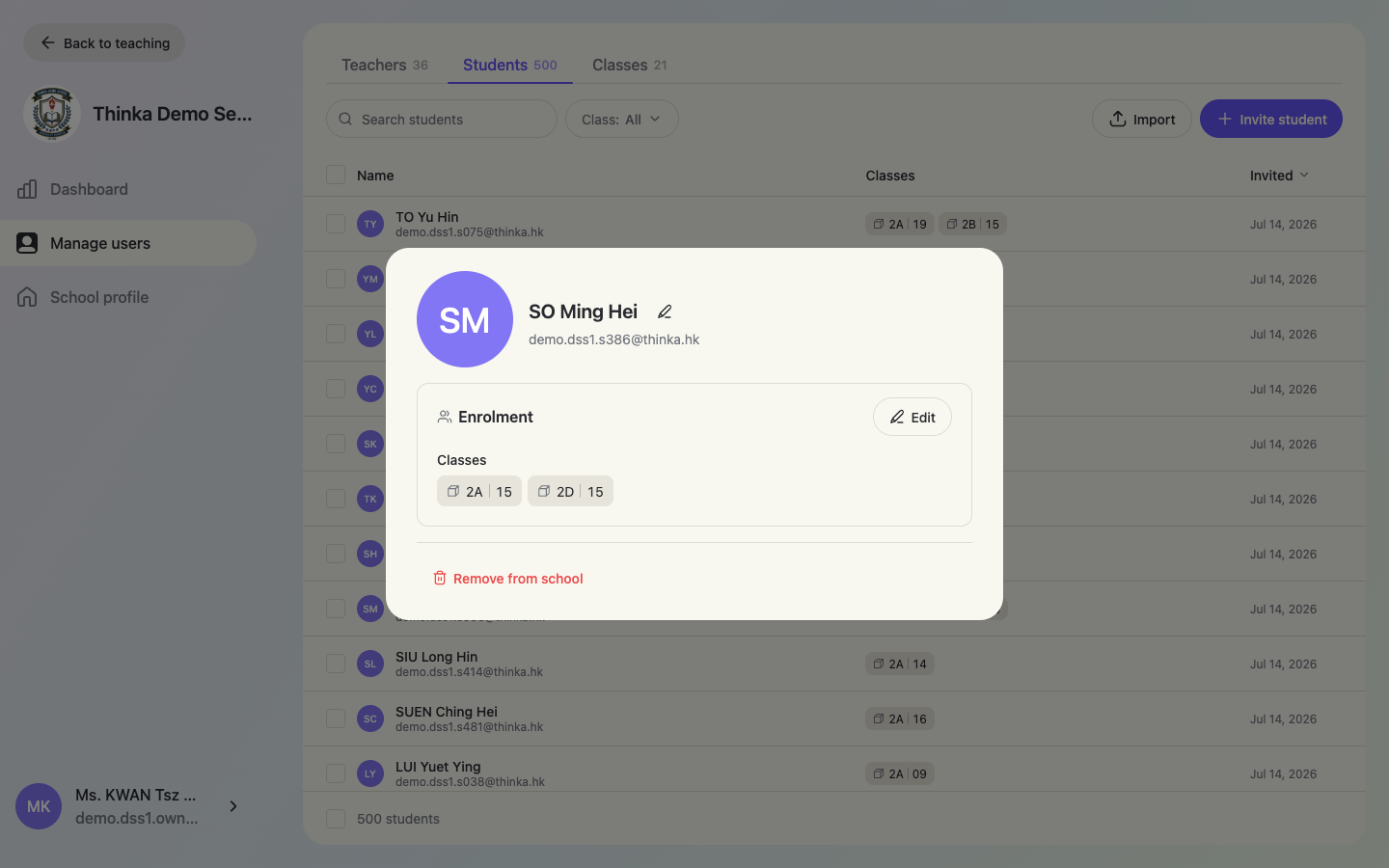Viewport: 1389px width, 868px height.
Task: Open the Classes tab
Action: point(629,65)
